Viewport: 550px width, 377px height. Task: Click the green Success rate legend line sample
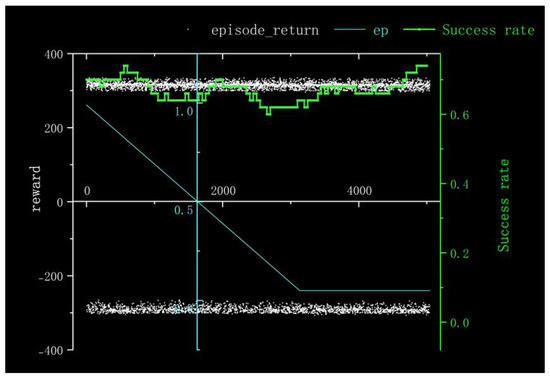point(419,29)
